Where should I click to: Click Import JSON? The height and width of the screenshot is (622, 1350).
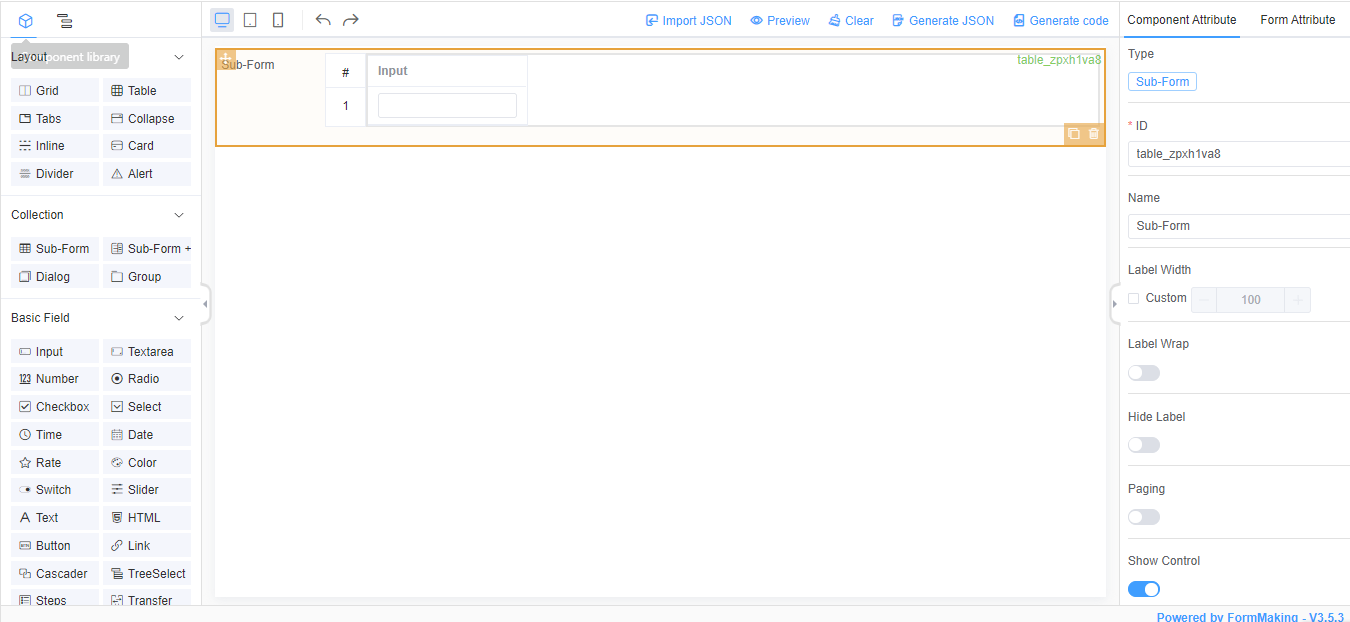click(x=689, y=20)
